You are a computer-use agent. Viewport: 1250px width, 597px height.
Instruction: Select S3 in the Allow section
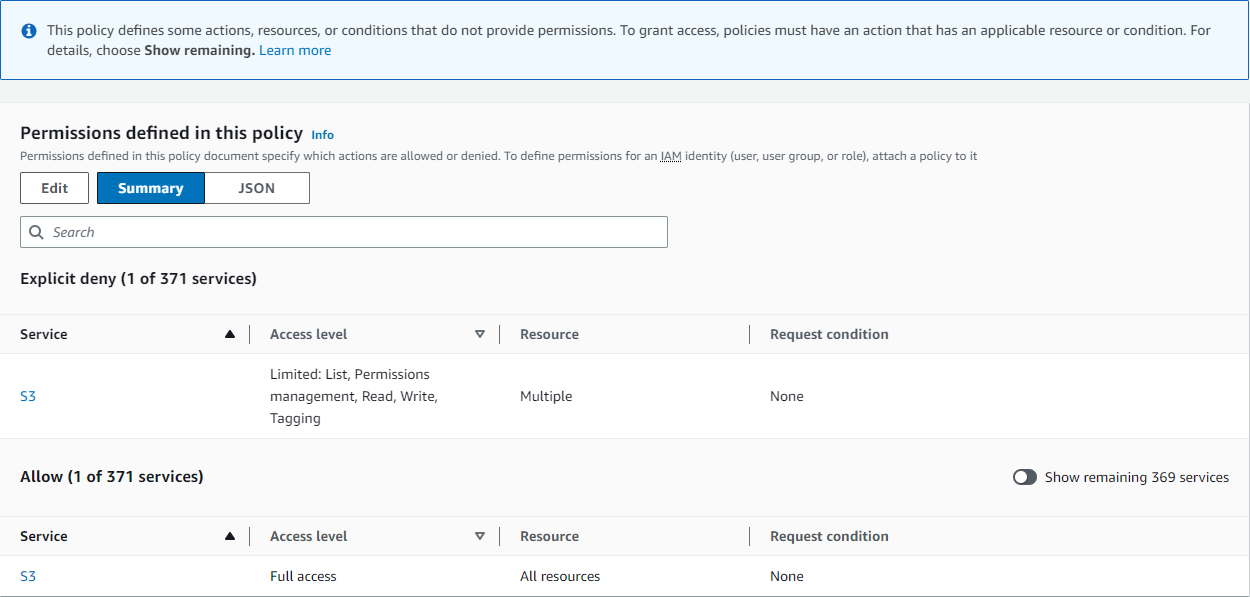[27, 576]
